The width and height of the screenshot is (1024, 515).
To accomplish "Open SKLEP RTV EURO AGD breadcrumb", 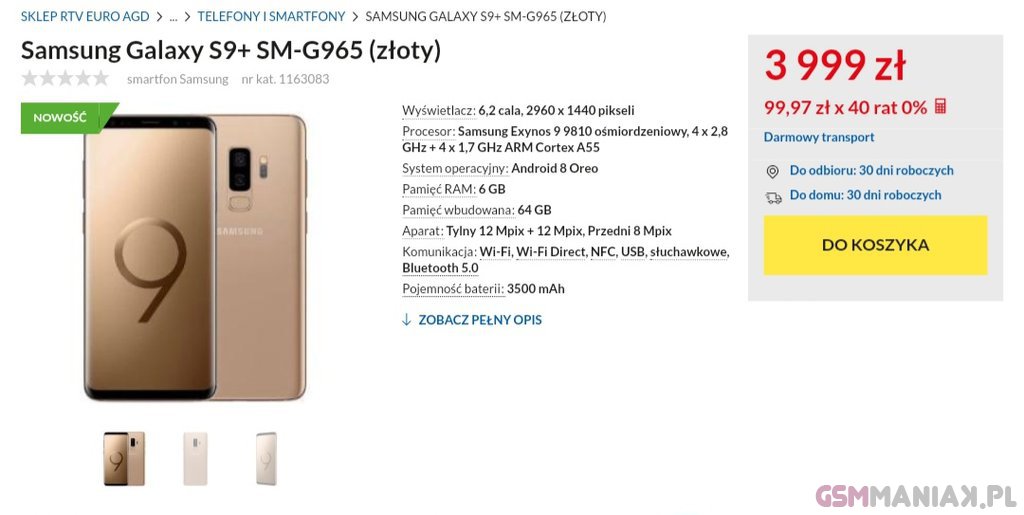I will click(x=85, y=16).
